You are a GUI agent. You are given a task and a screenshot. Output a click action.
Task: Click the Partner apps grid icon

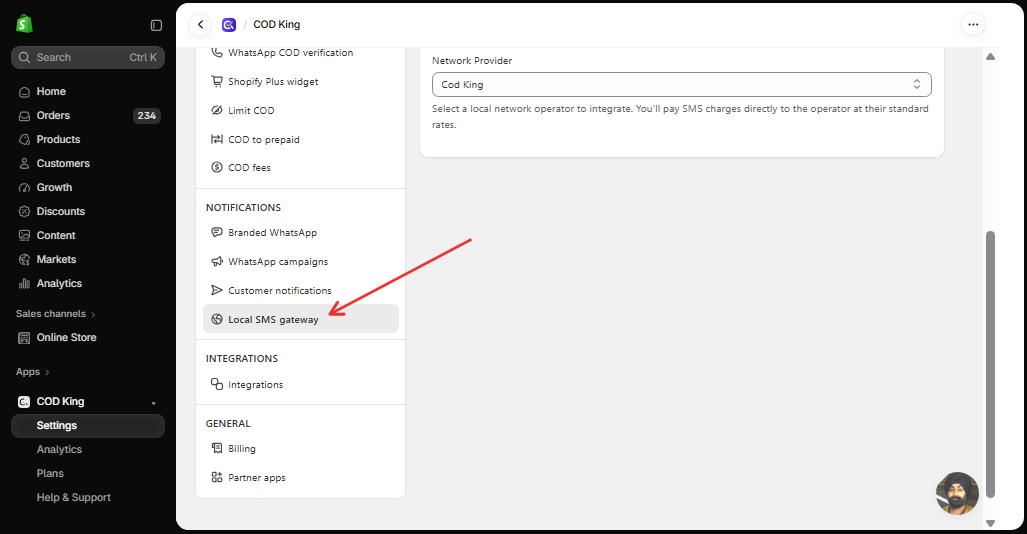(x=217, y=477)
